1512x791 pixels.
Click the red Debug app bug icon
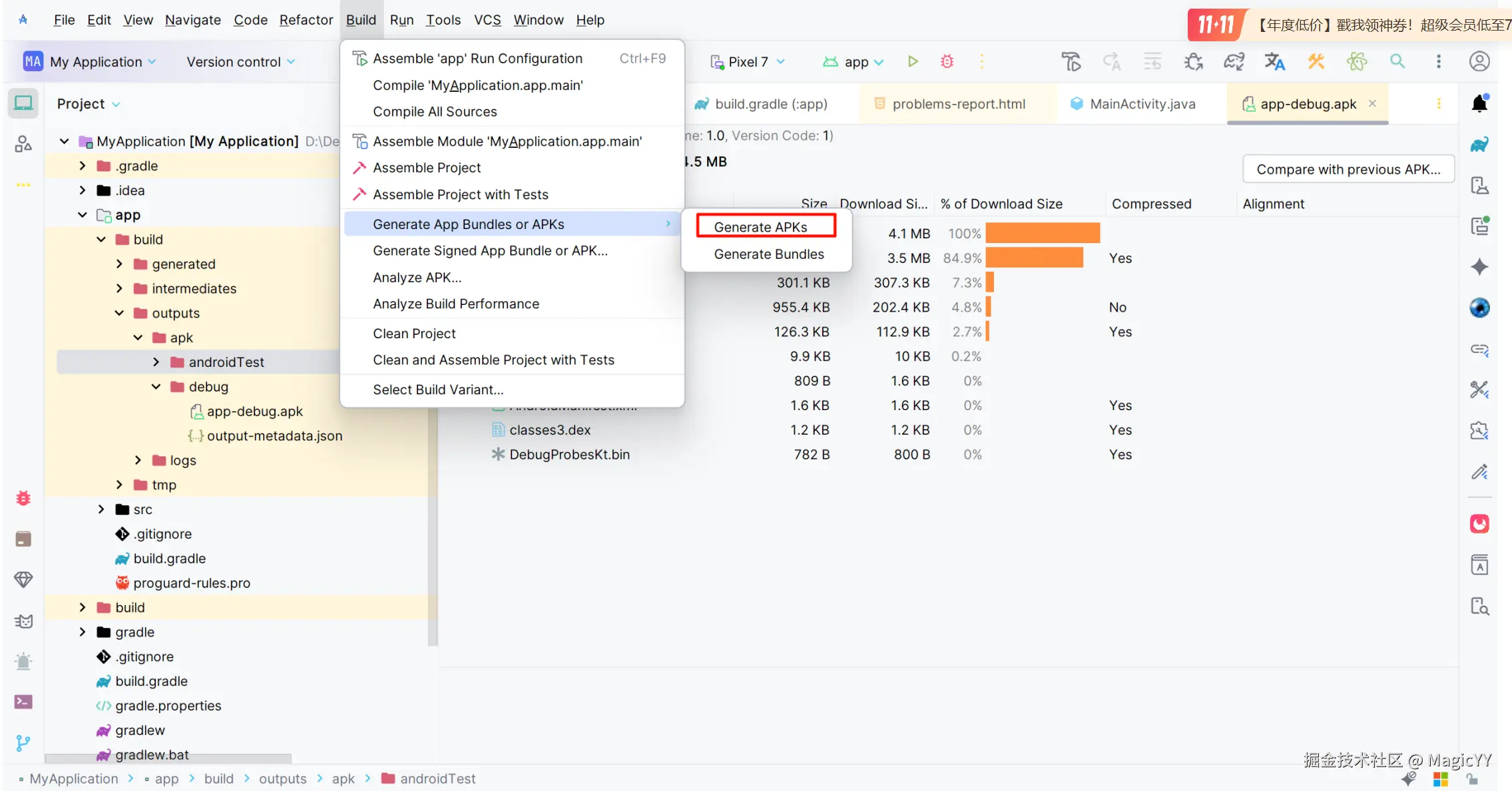(947, 61)
